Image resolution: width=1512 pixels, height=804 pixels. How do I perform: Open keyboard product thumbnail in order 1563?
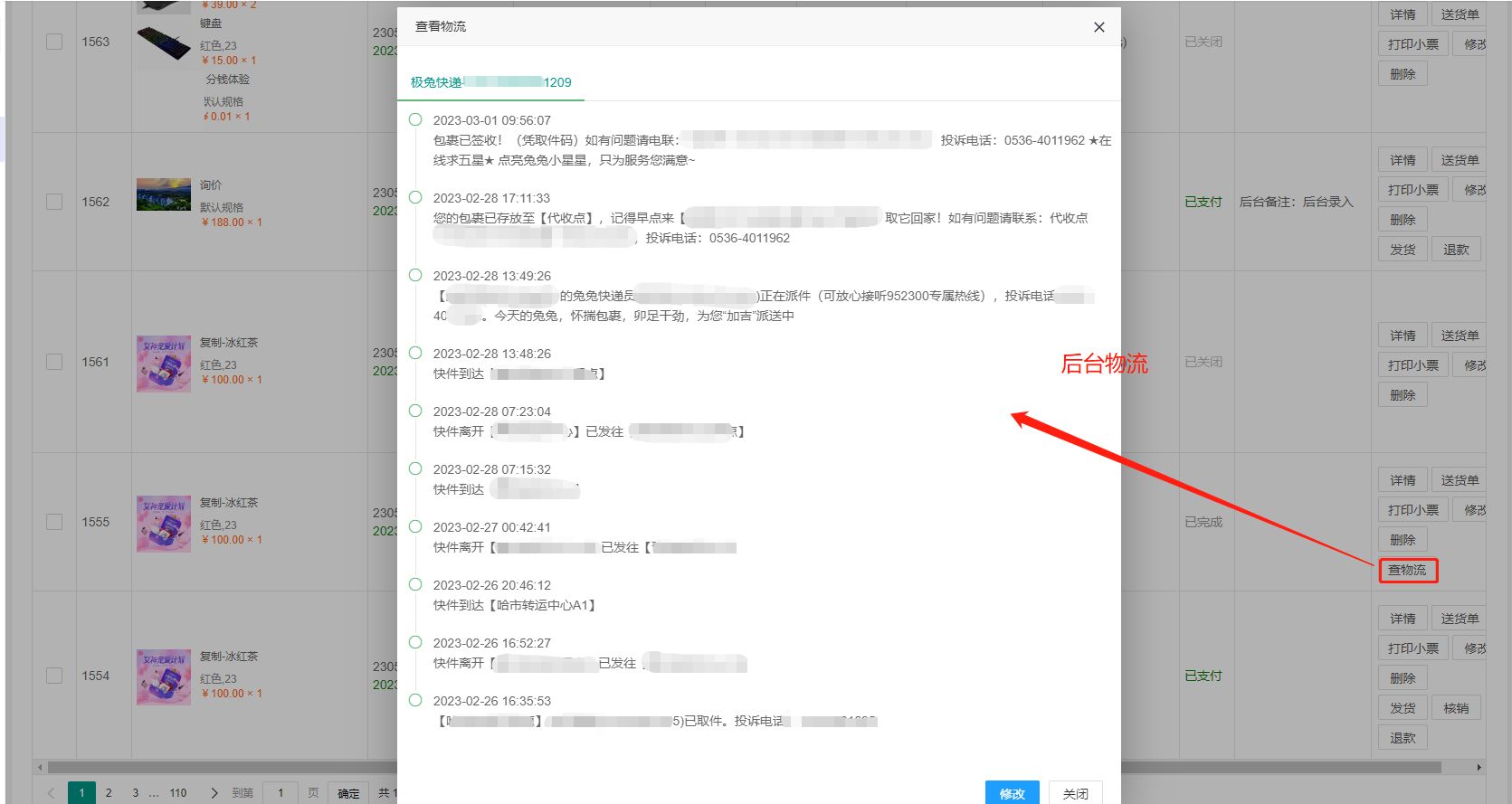click(164, 46)
